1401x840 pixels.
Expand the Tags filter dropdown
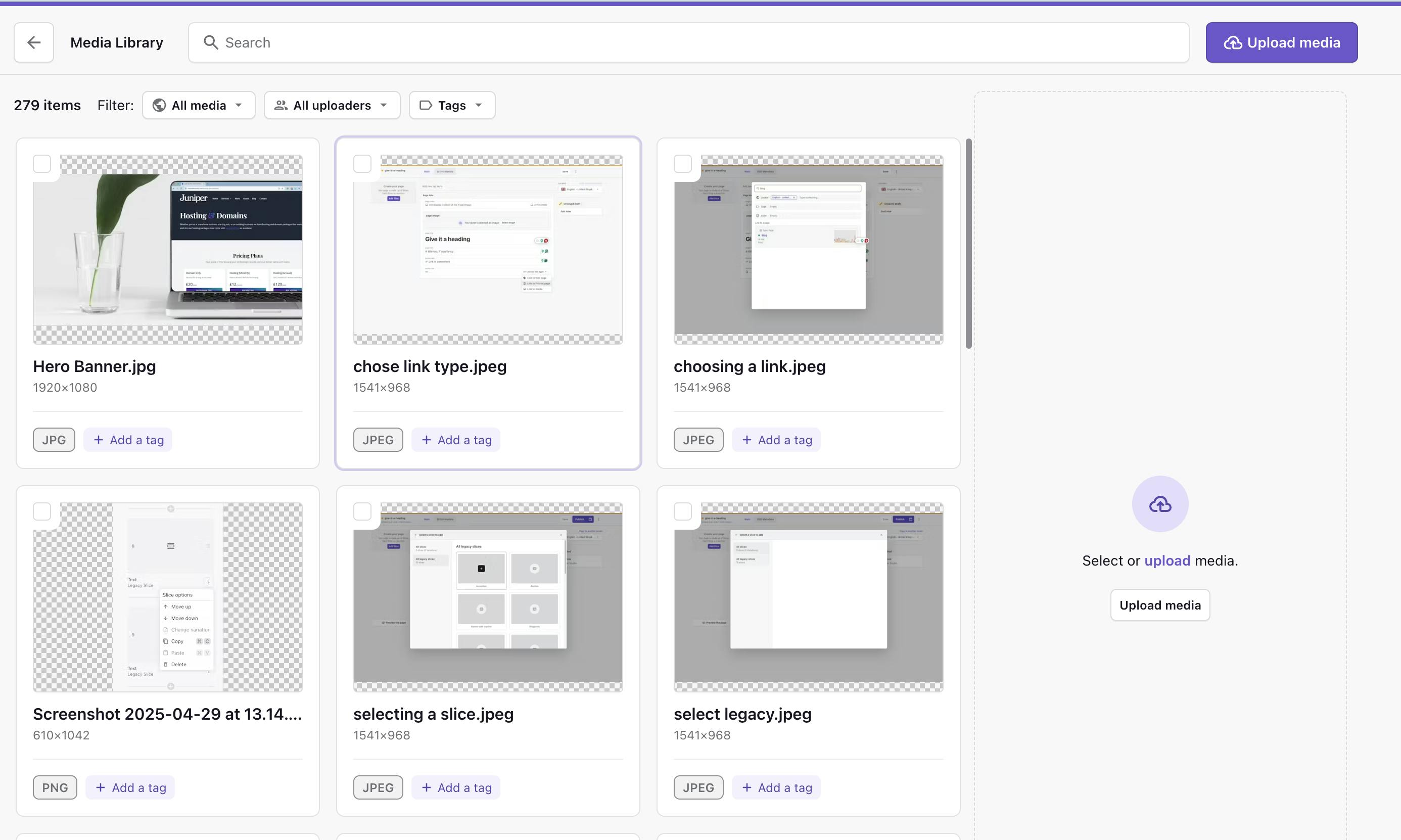click(x=452, y=105)
